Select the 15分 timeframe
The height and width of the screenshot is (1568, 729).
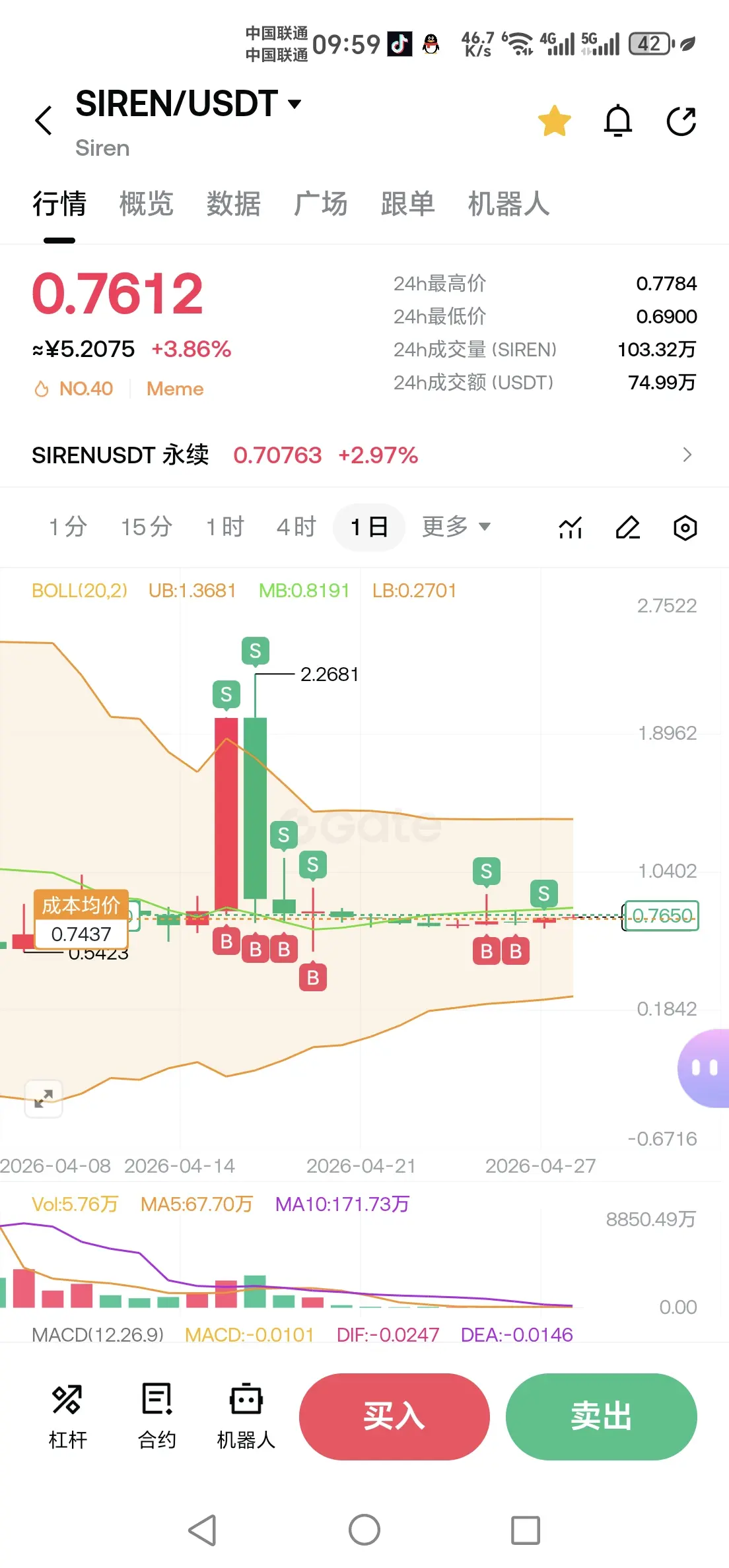(147, 527)
